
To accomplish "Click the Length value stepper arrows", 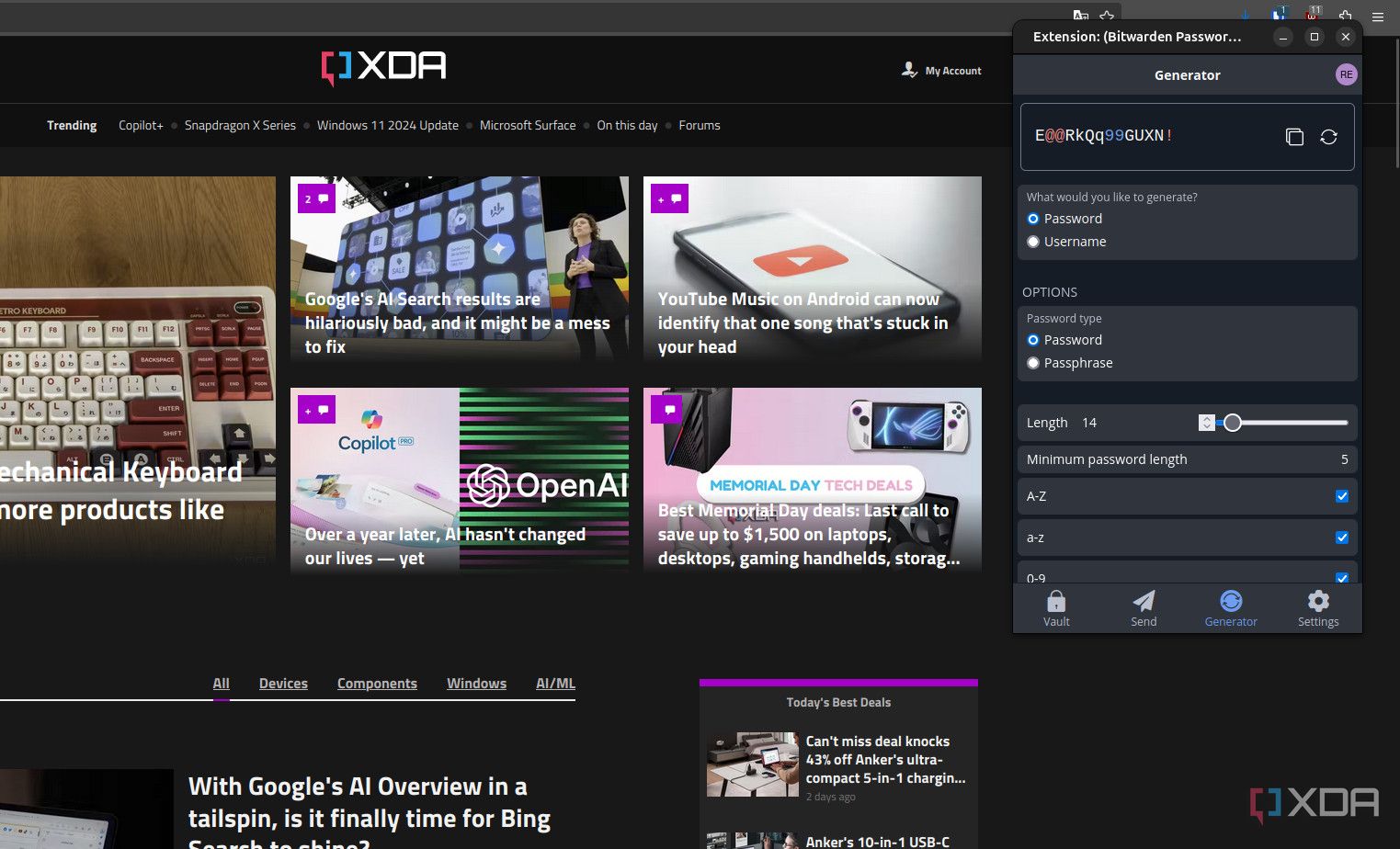I will pyautogui.click(x=1207, y=423).
